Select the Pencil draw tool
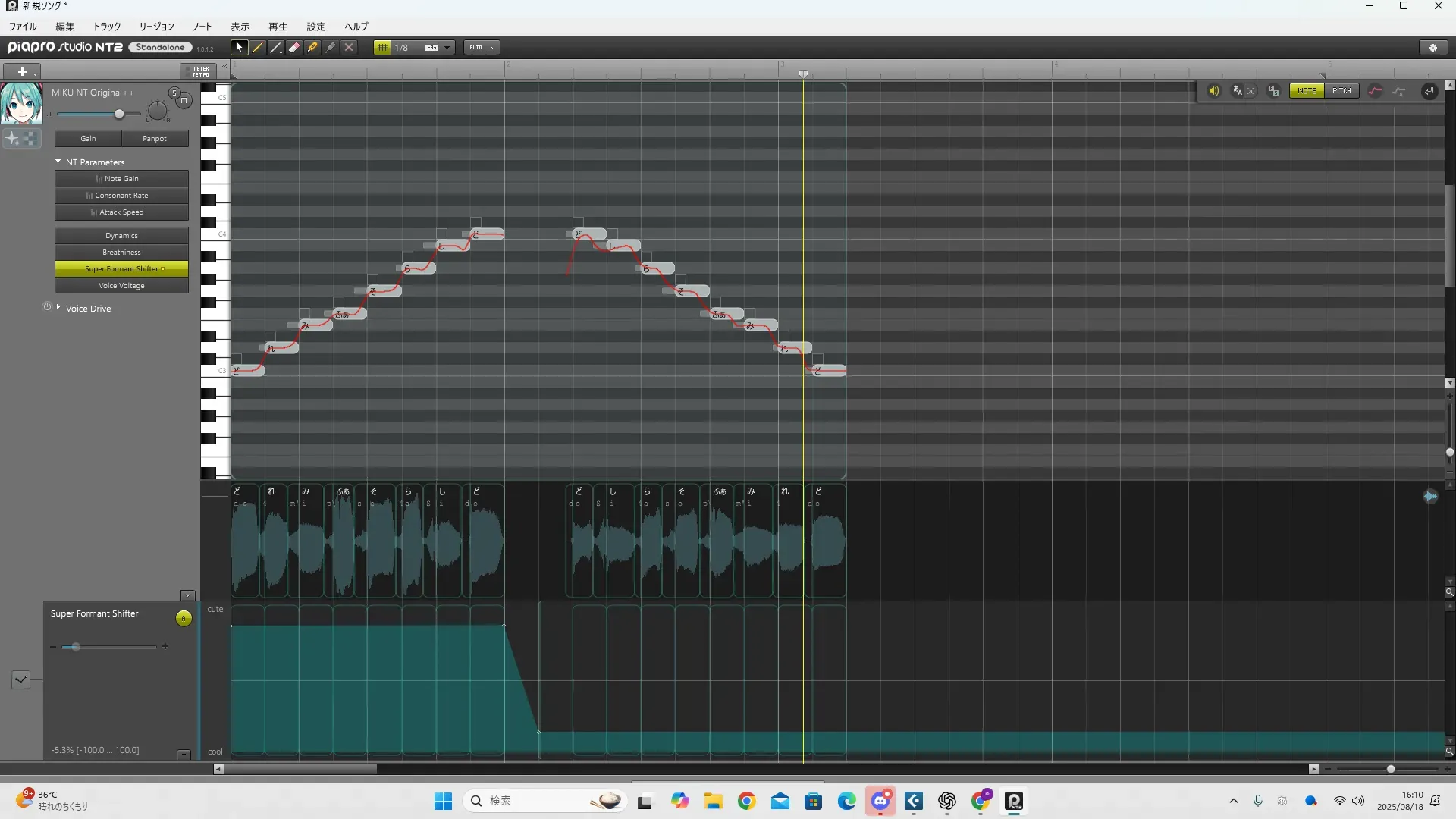The height and width of the screenshot is (819, 1456). click(x=258, y=47)
